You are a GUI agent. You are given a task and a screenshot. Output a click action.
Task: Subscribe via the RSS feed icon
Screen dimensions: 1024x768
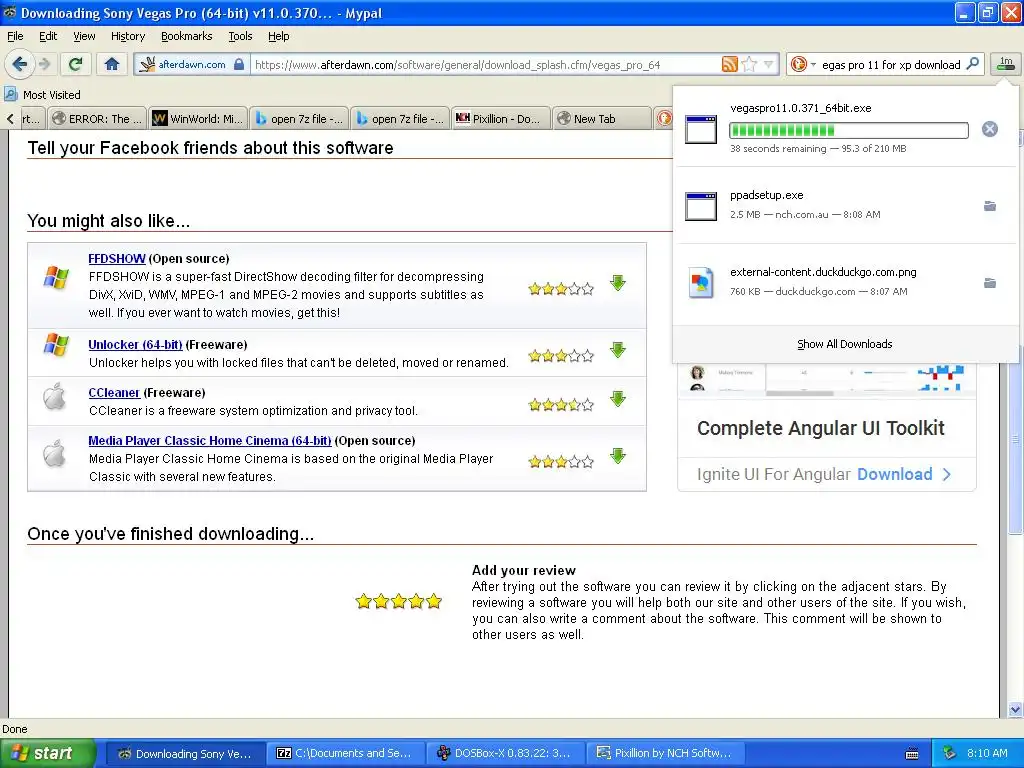coord(729,64)
